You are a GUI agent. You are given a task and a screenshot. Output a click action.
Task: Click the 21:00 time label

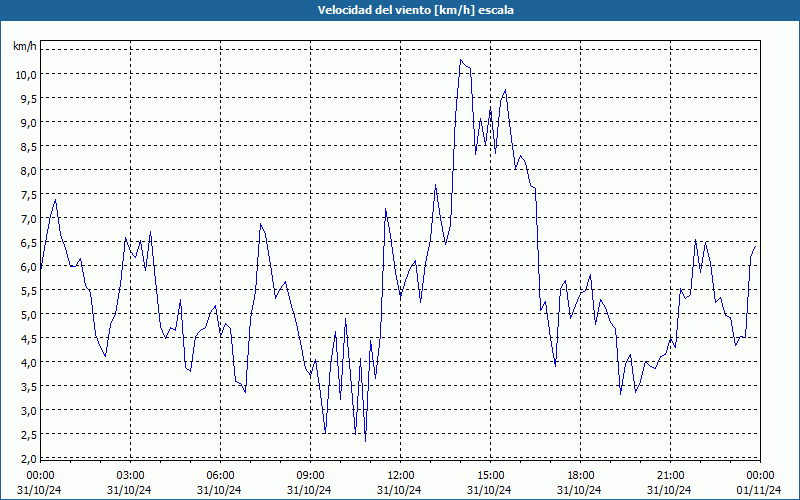pyautogui.click(x=670, y=476)
